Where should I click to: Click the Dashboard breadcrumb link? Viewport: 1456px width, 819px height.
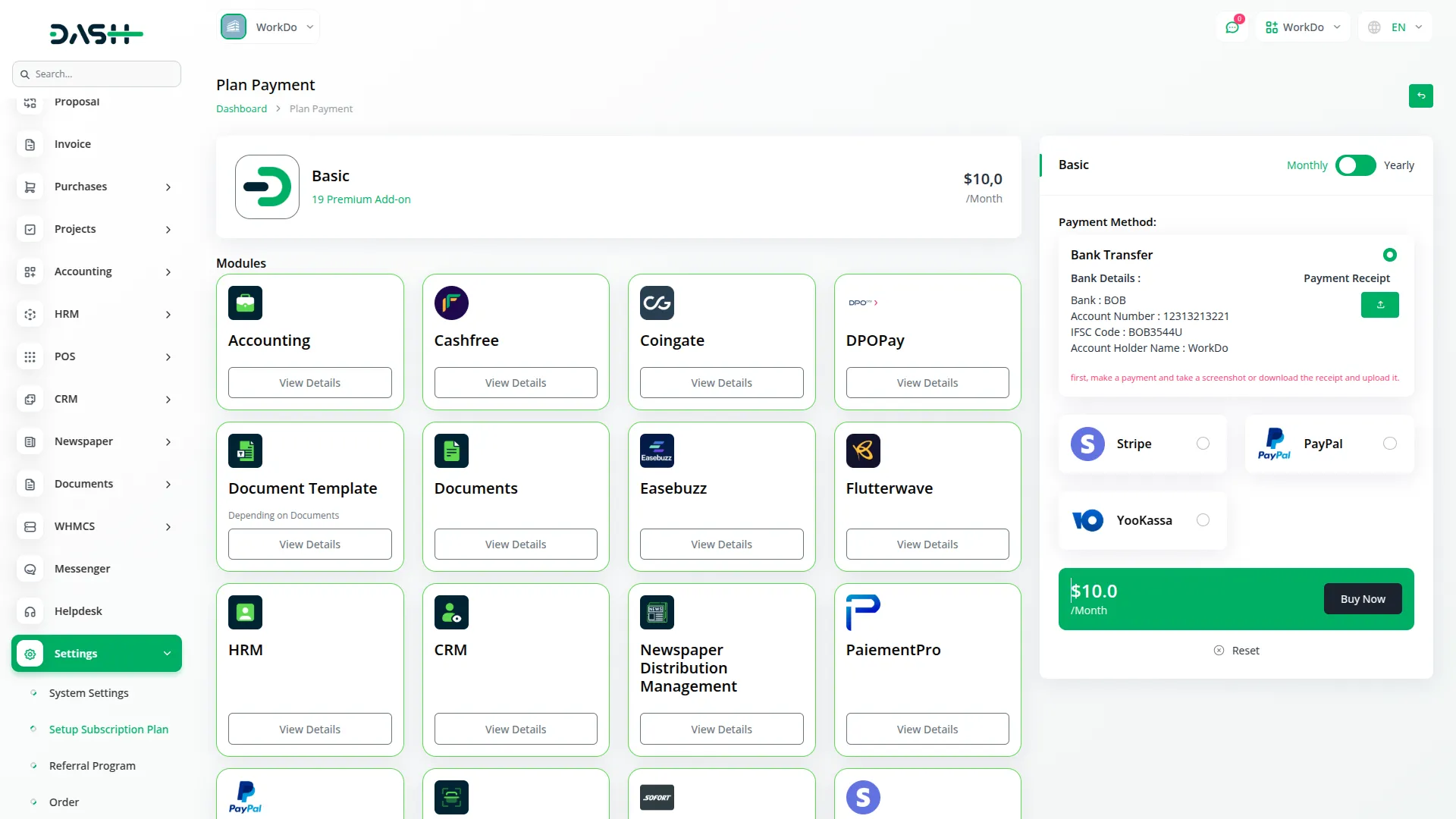coord(241,108)
